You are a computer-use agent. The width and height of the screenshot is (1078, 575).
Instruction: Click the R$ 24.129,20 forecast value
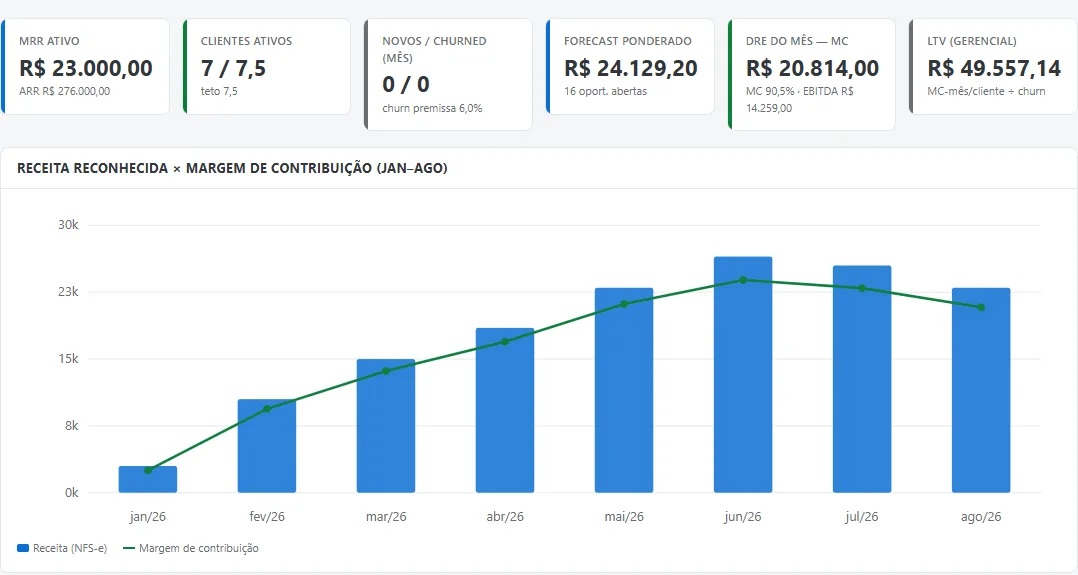pos(631,68)
